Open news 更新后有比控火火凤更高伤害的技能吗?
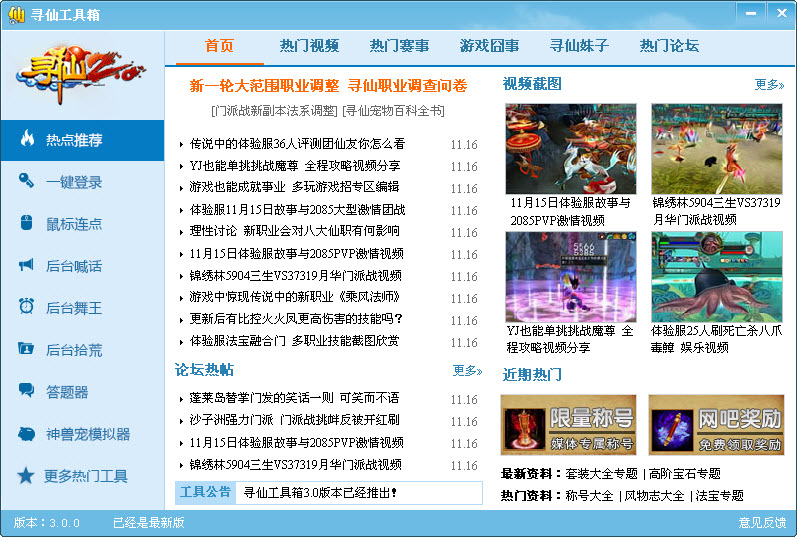The image size is (797, 537). [x=296, y=319]
